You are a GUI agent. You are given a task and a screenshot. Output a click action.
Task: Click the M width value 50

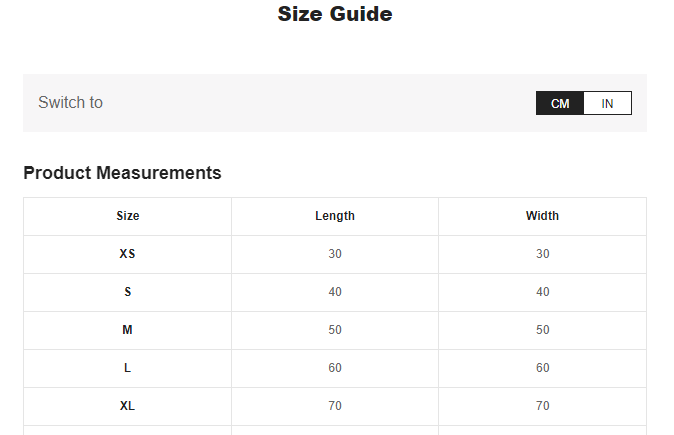click(x=542, y=330)
